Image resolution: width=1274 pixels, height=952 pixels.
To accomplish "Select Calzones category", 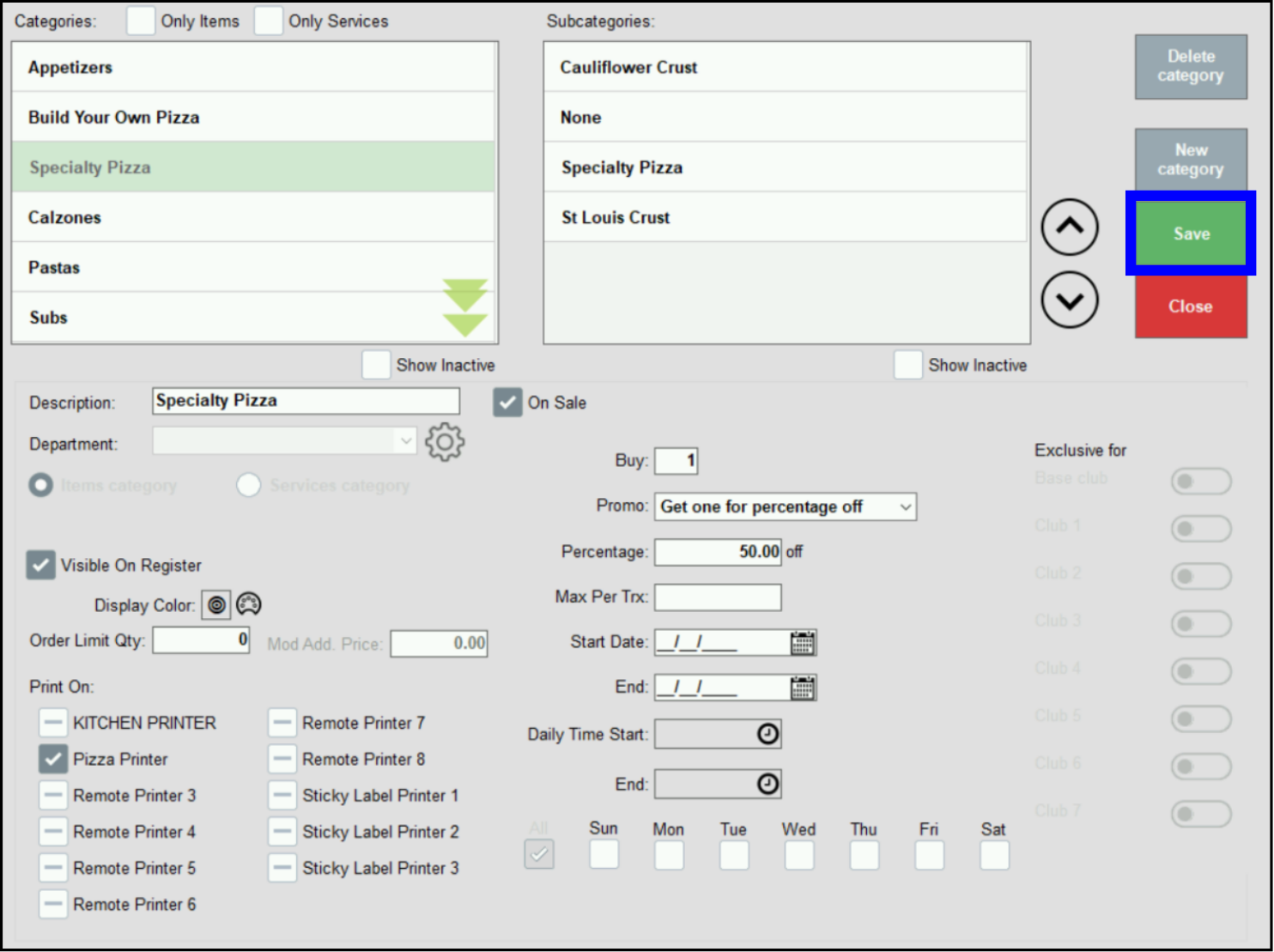I will [x=253, y=217].
